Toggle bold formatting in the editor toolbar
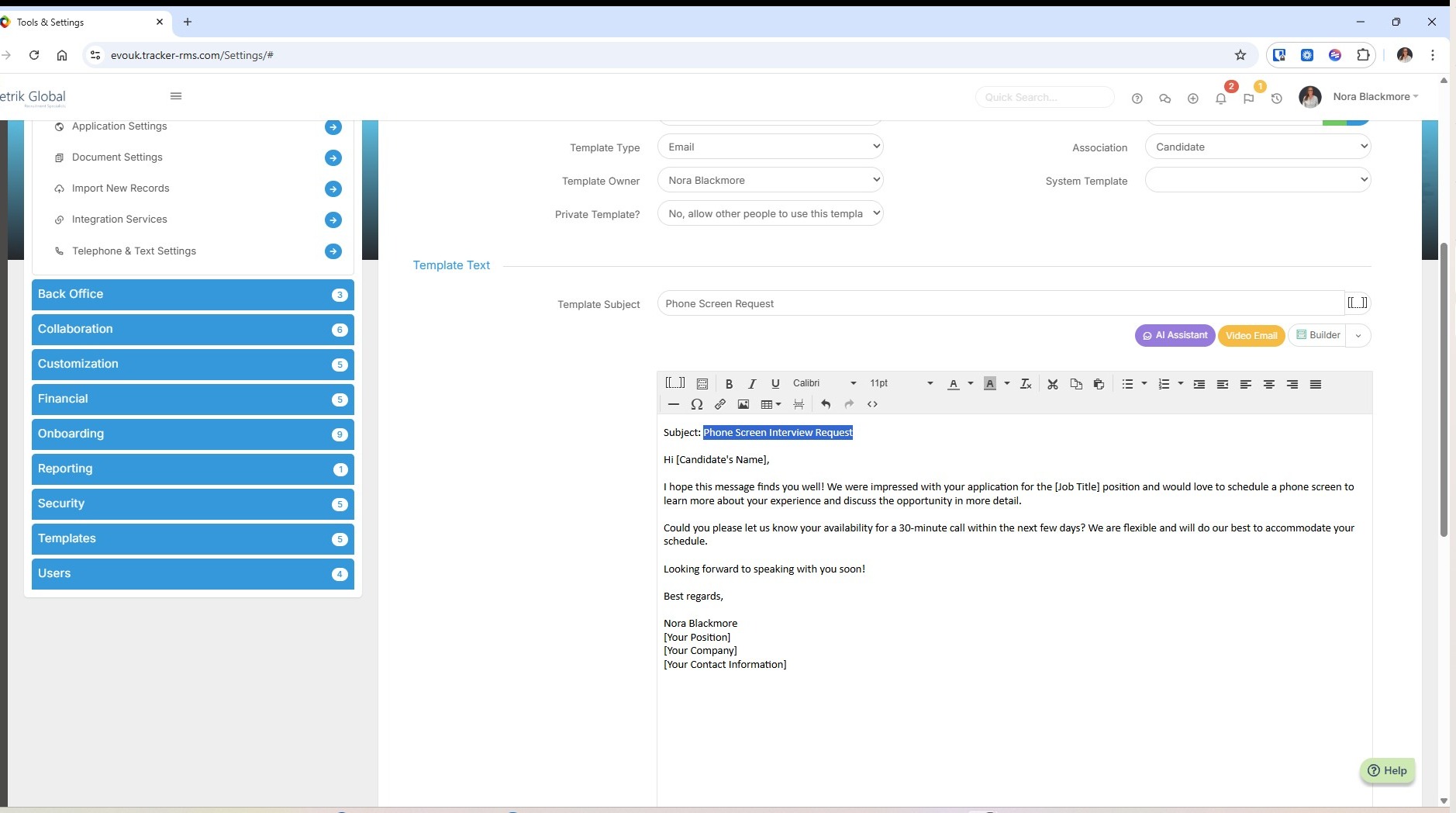1456x813 pixels. [729, 384]
